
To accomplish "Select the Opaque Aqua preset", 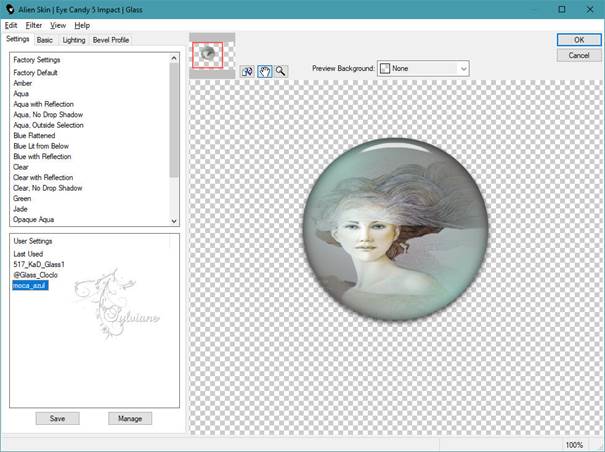I will click(34, 219).
